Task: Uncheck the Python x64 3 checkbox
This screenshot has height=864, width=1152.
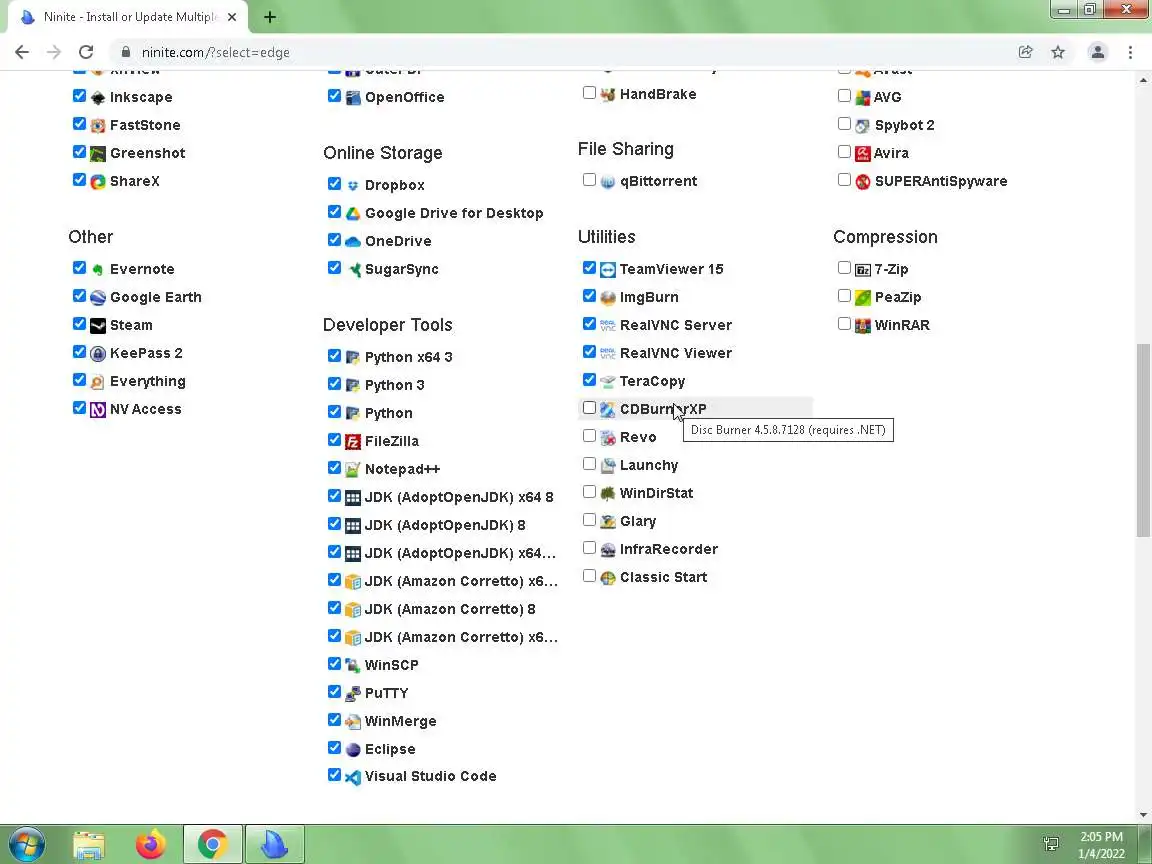Action: [334, 356]
